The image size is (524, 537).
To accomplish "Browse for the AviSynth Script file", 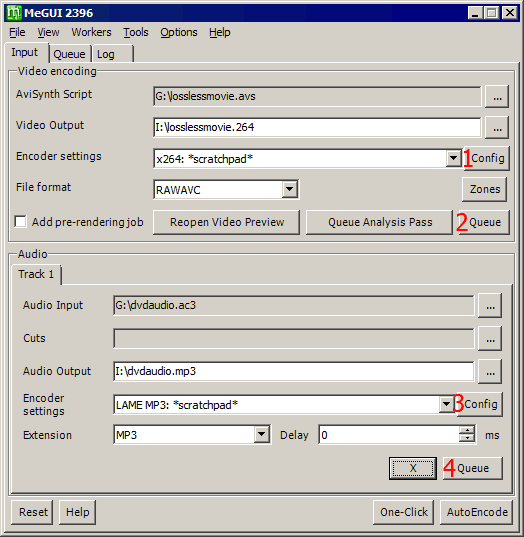I will [x=497, y=96].
